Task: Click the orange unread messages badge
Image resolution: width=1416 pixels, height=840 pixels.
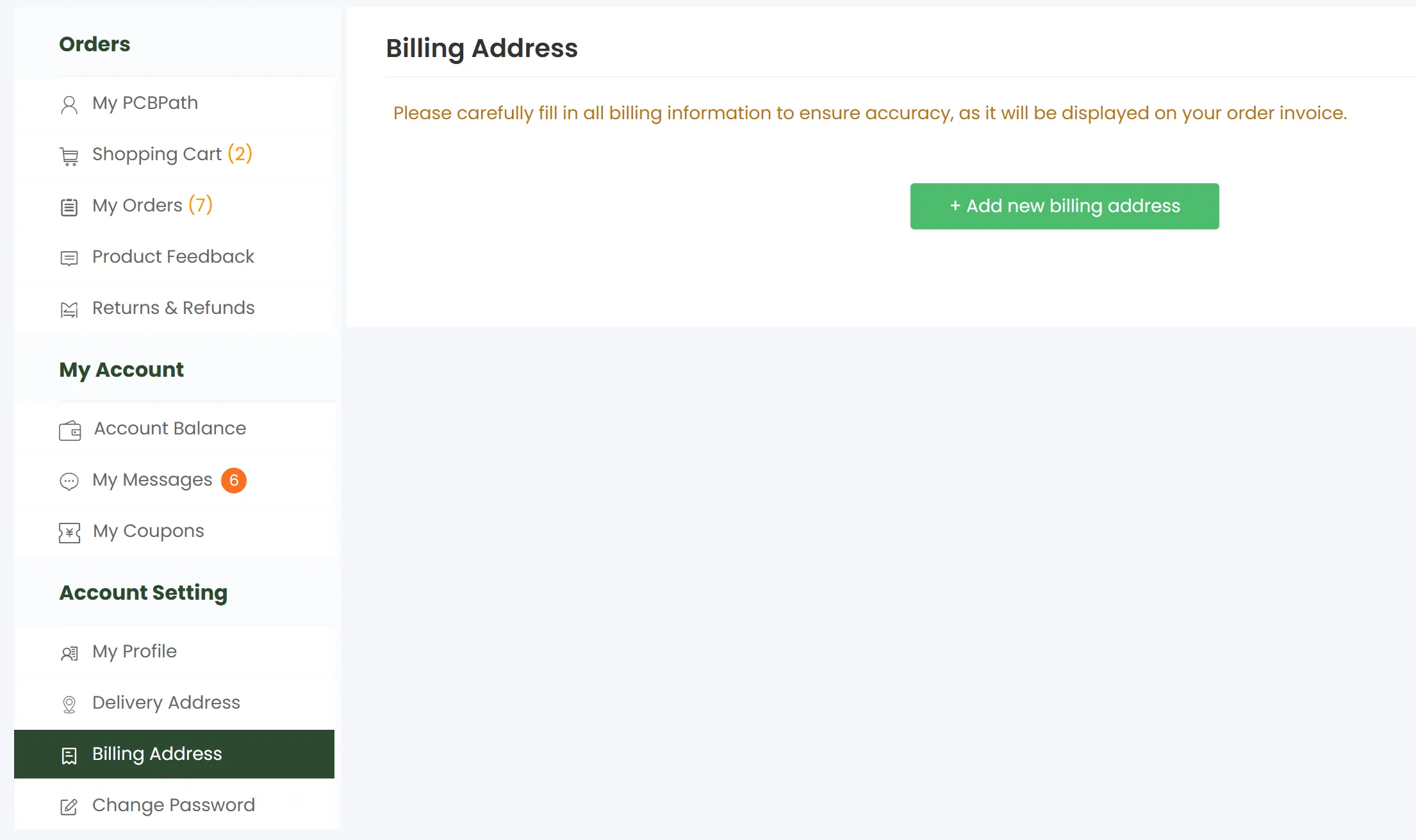Action: (x=234, y=481)
